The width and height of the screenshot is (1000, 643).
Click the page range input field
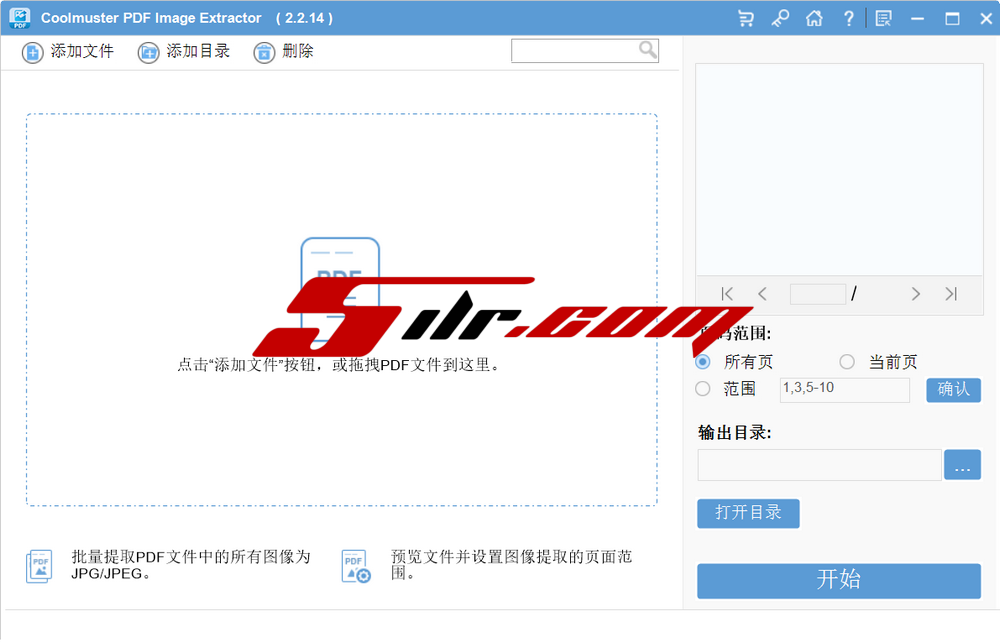click(844, 390)
